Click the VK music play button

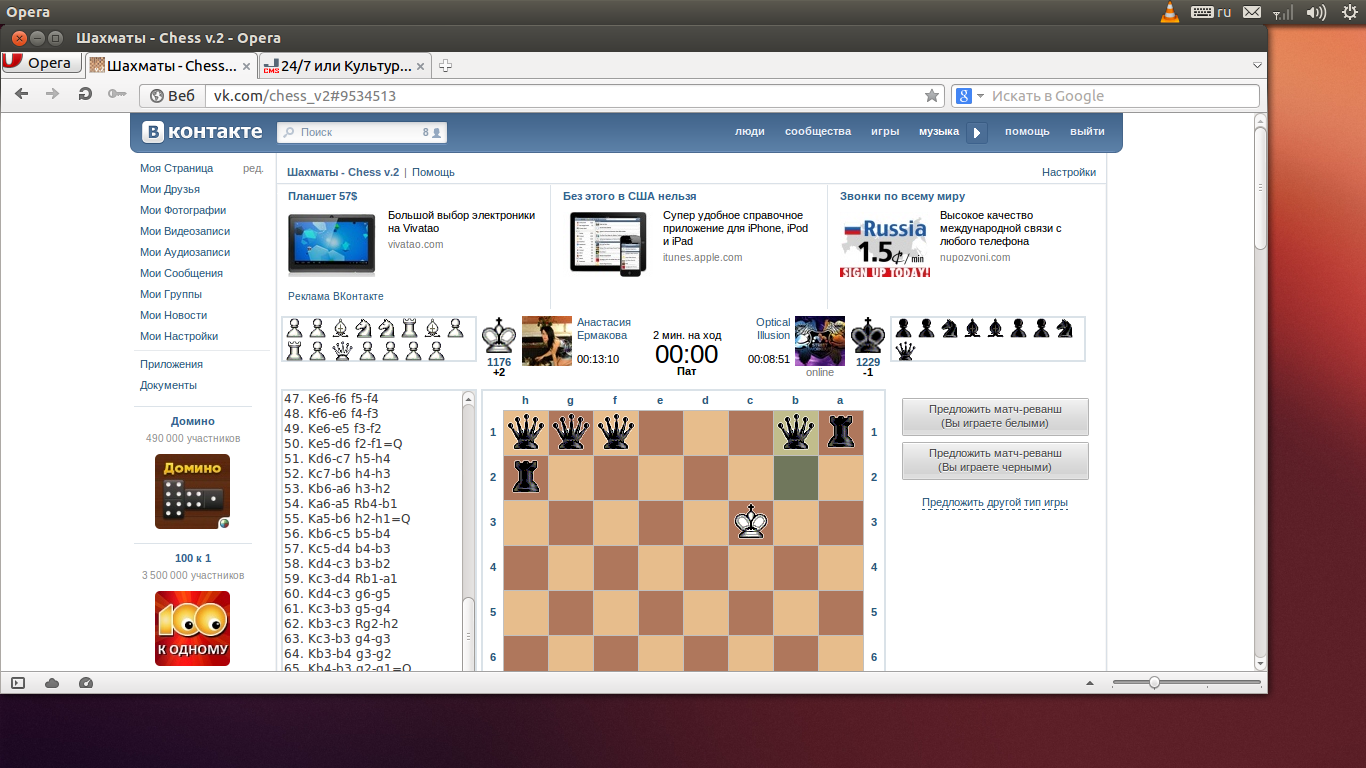click(x=977, y=133)
